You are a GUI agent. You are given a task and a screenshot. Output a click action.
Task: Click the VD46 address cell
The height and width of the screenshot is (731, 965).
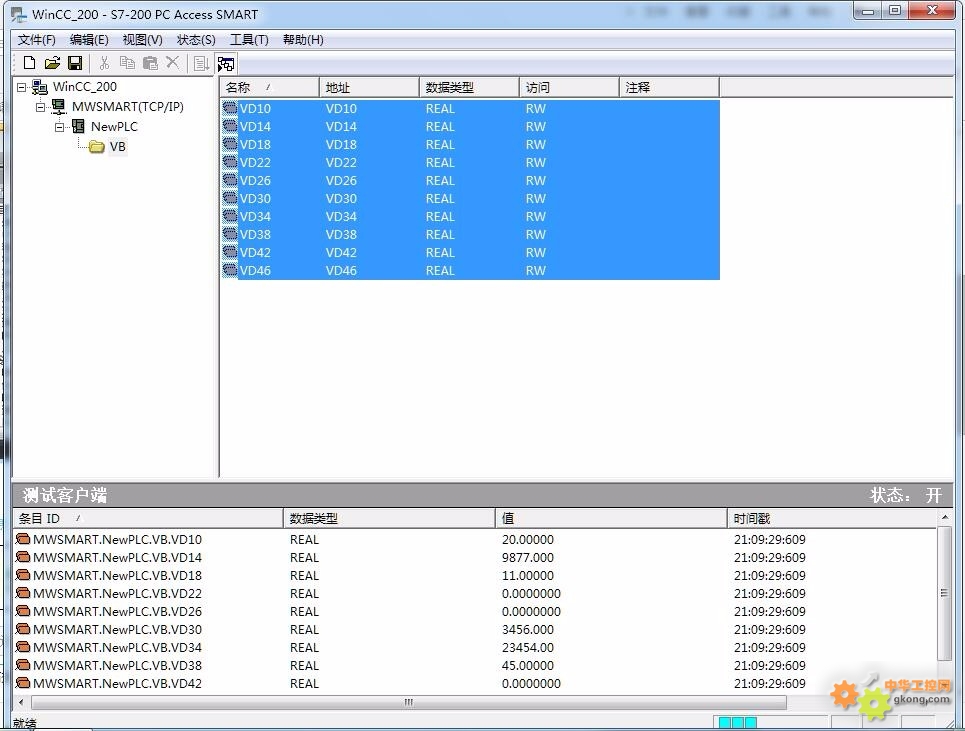click(341, 270)
